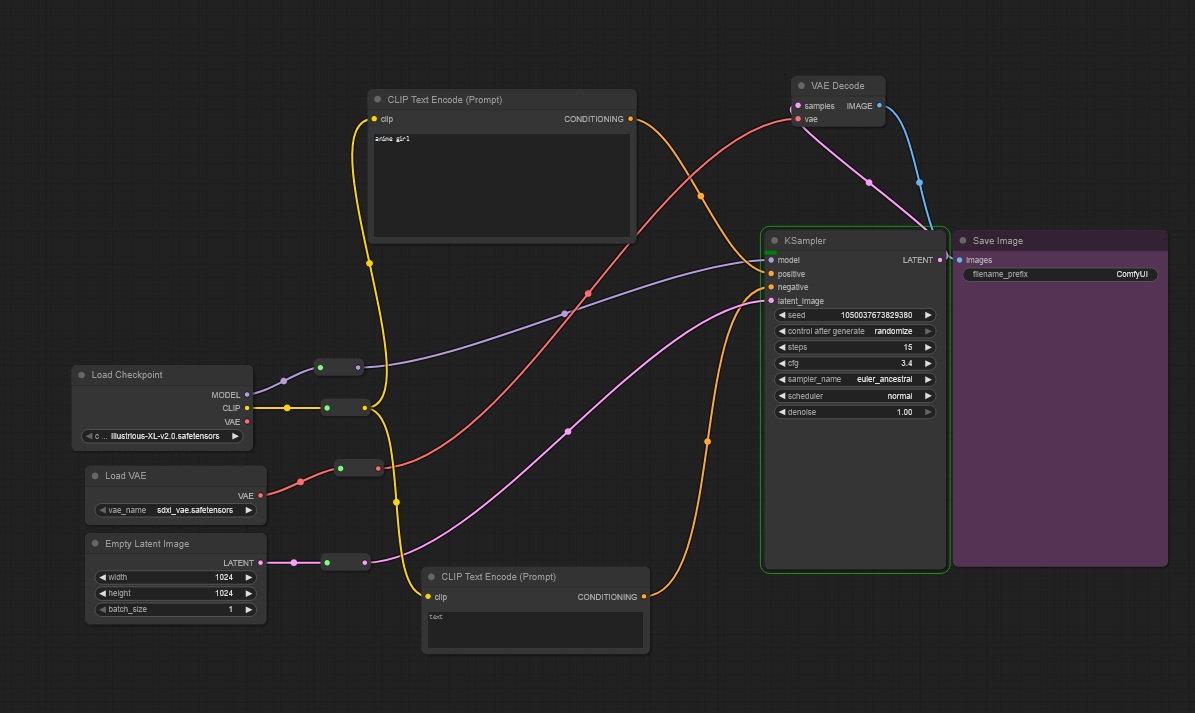Click the blue link midpoint from IMAGE to Save Image

[919, 183]
